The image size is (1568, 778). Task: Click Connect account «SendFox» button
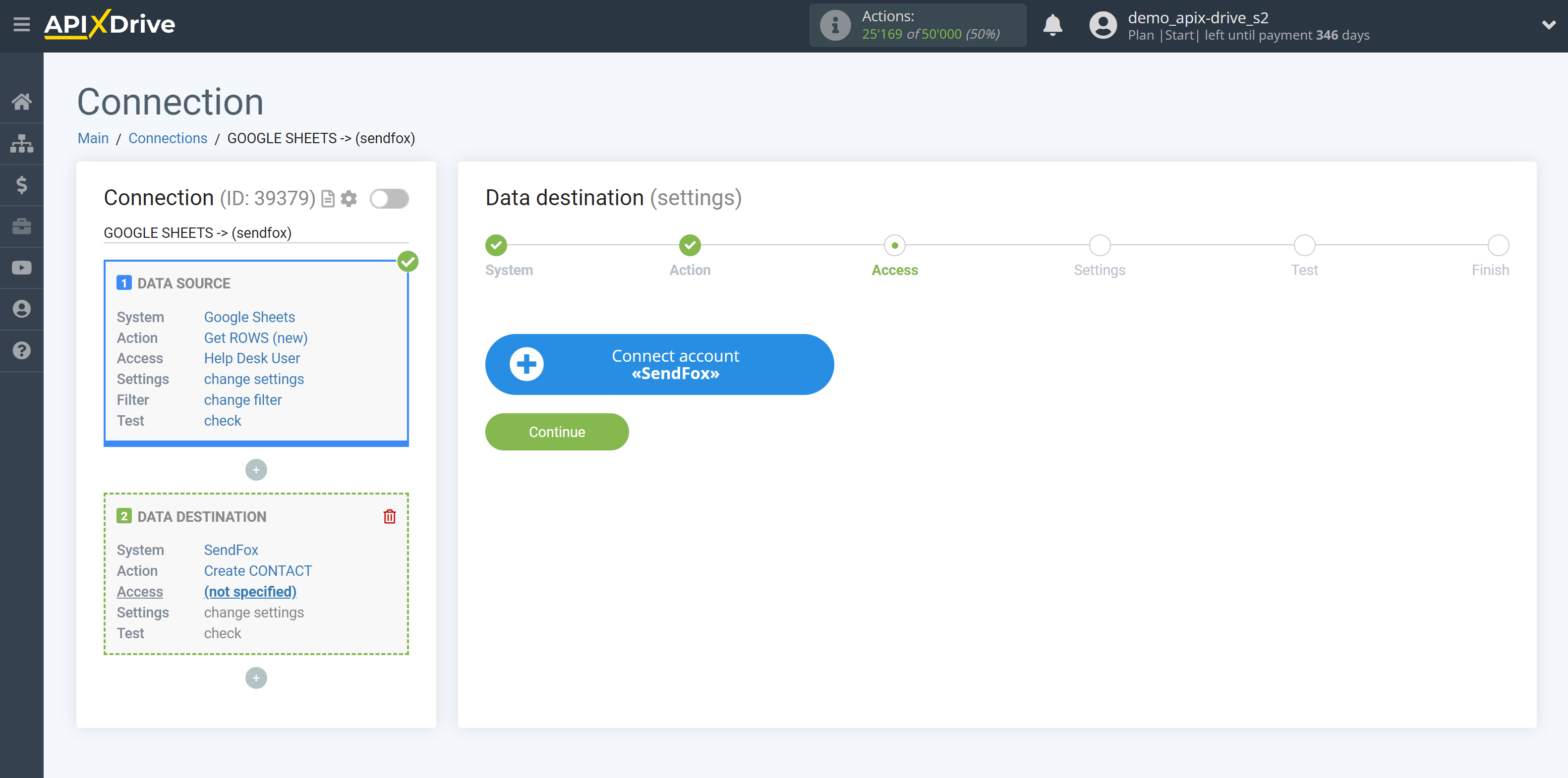(659, 363)
